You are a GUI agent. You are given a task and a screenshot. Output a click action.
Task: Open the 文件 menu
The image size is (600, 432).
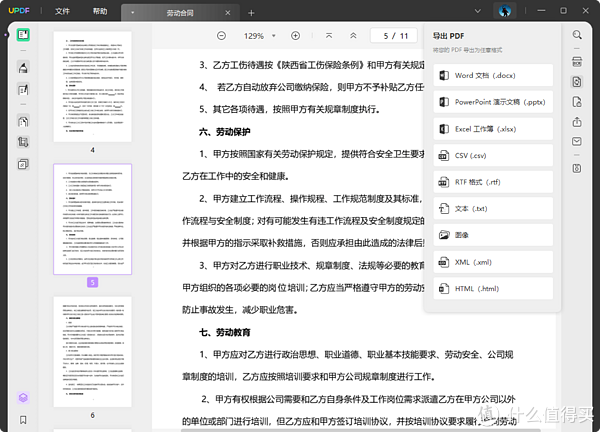coord(62,12)
